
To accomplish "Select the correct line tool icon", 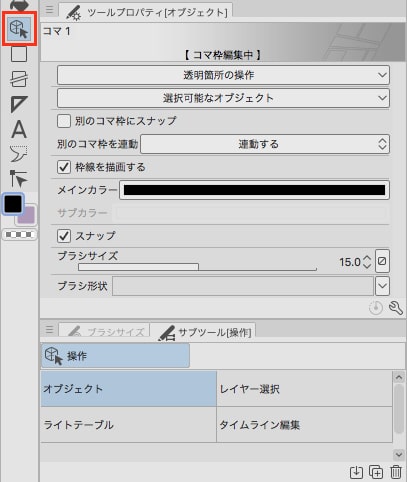I will (19, 179).
